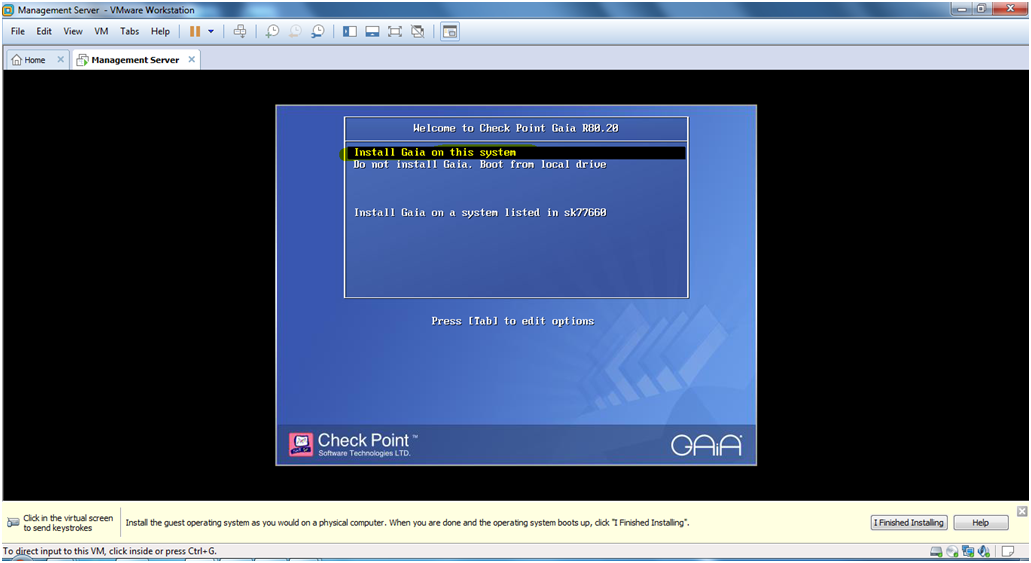This screenshot has width=1031, height=563.
Task: Click the Press [Tab] to edit options text
Action: pyautogui.click(x=513, y=321)
